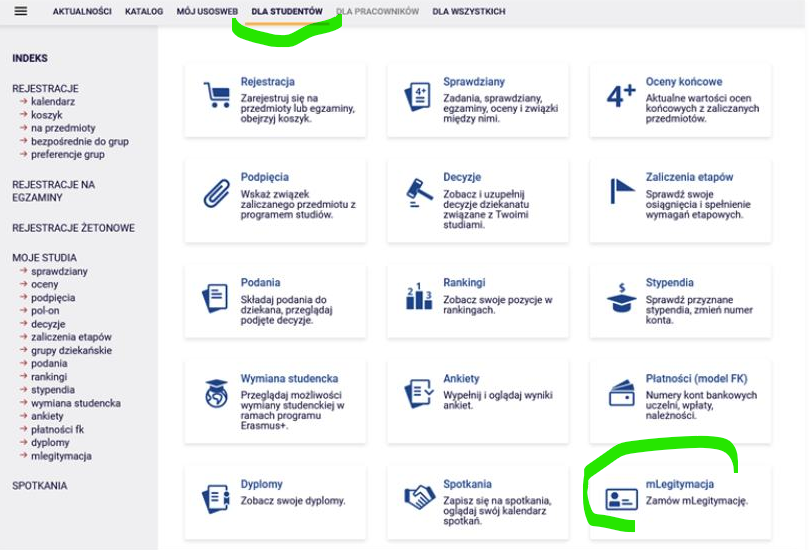Click the gavel Decyzje icon
This screenshot has height=550, width=809.
point(418,191)
